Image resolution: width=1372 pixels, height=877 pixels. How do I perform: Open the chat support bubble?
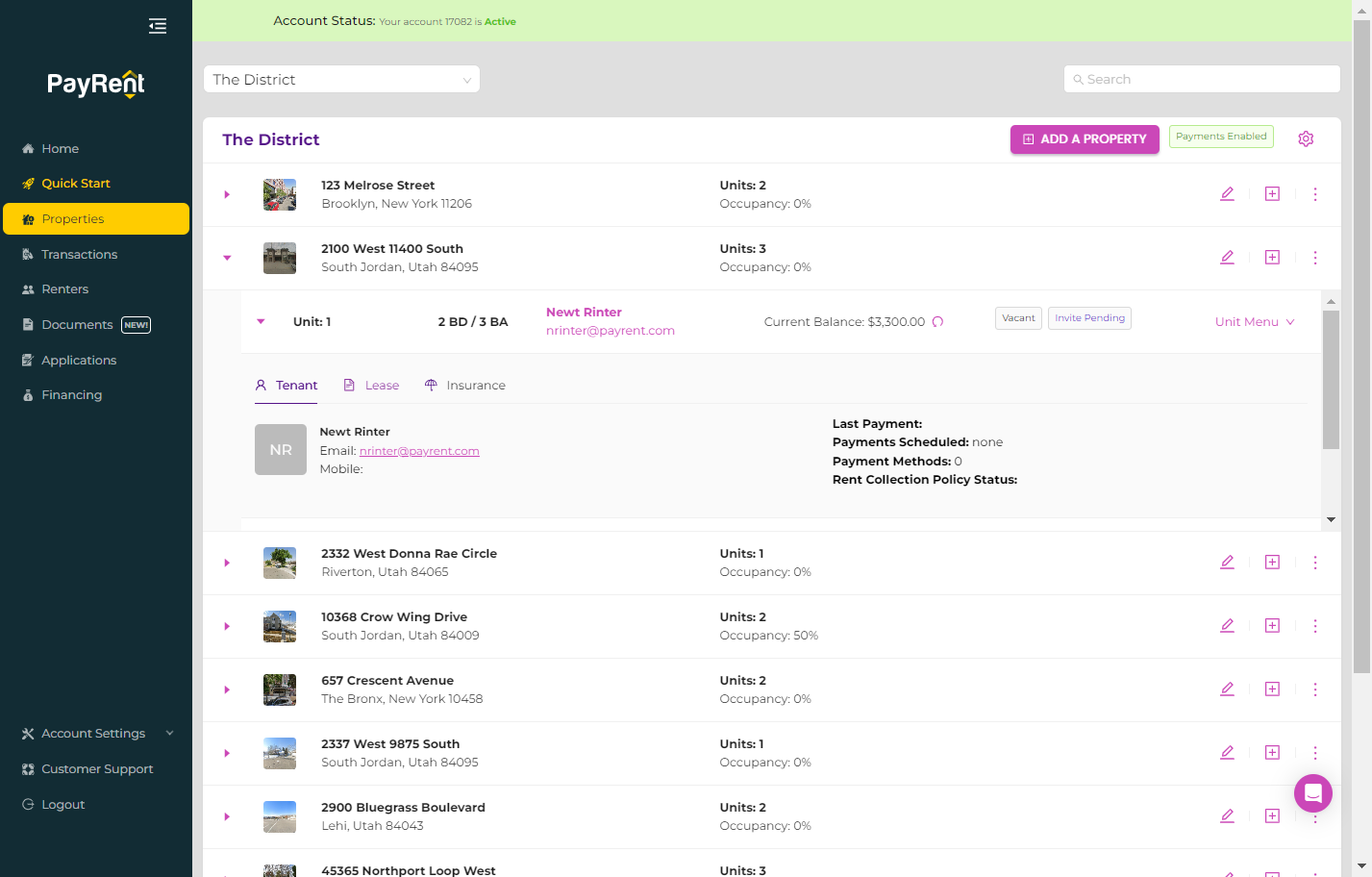(x=1313, y=793)
